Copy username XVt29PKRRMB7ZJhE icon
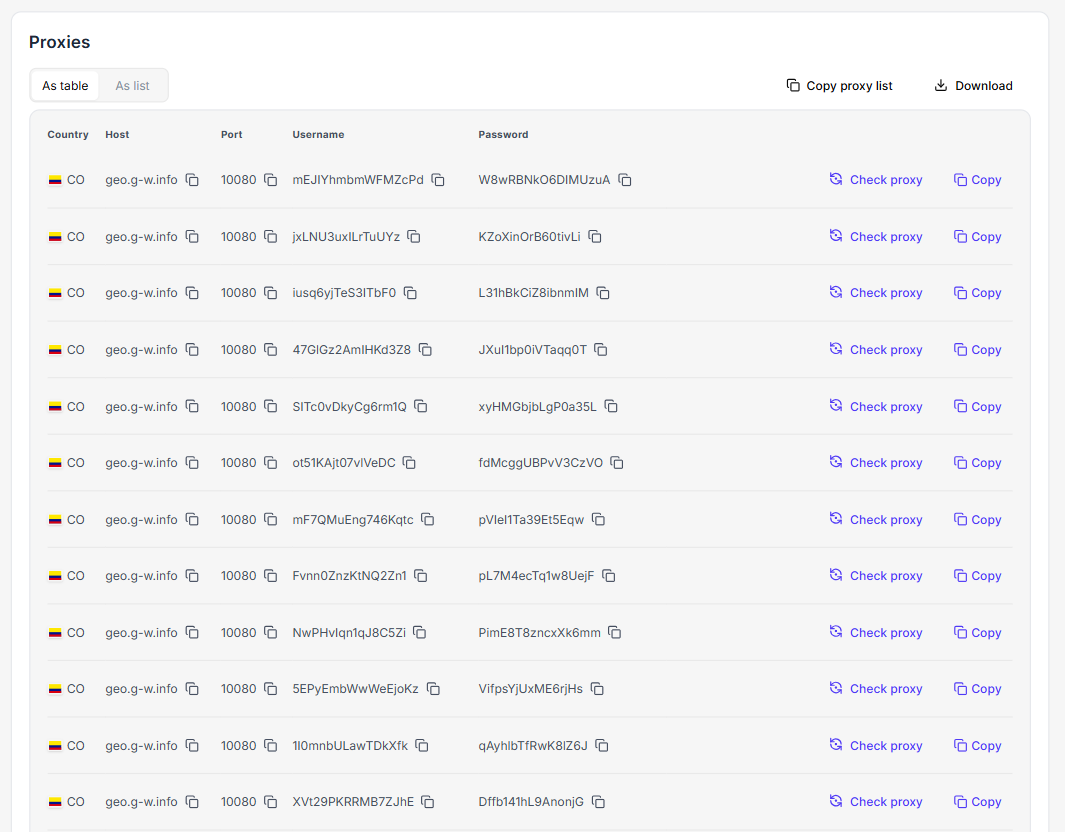 tap(428, 802)
